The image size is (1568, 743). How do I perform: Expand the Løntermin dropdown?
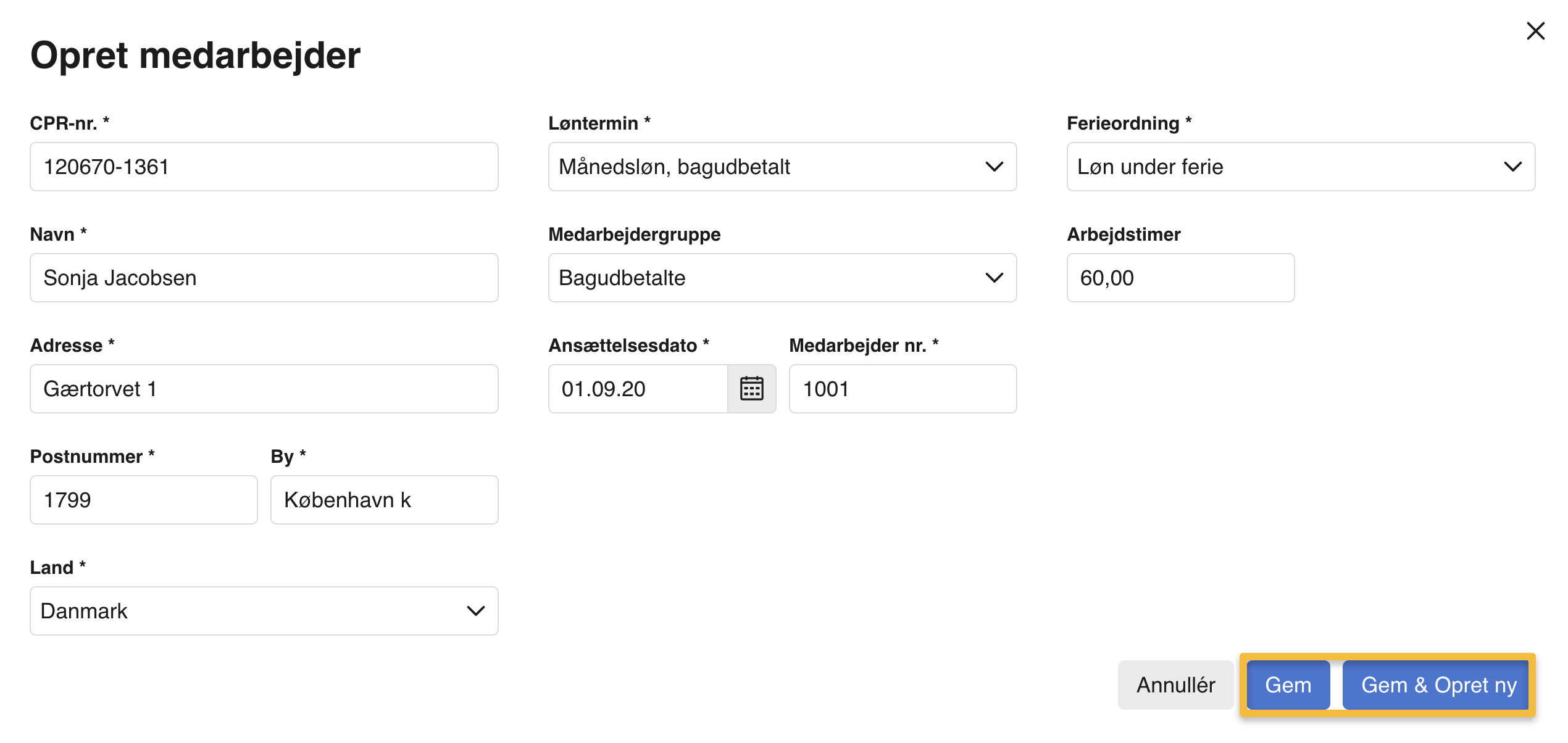[x=782, y=167]
